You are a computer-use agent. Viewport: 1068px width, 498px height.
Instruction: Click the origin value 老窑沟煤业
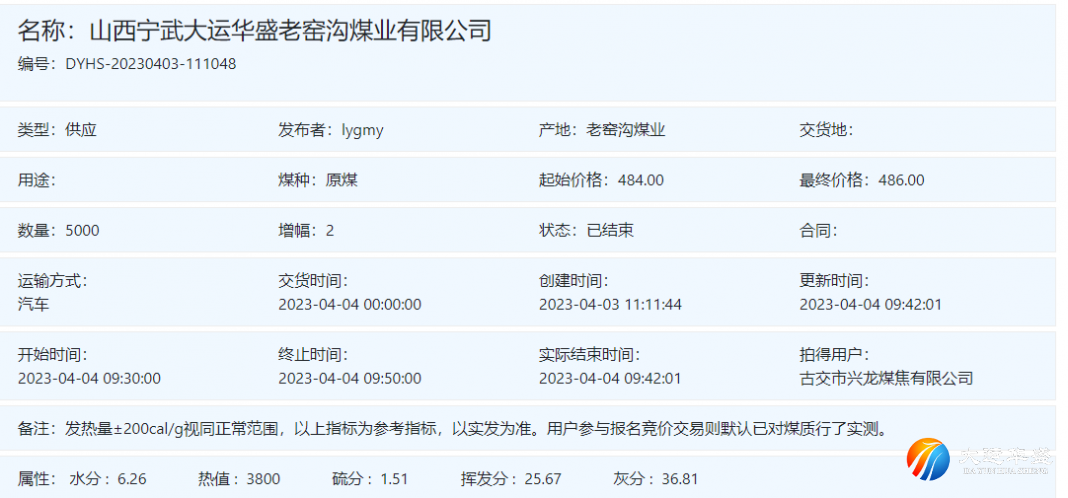point(626,130)
